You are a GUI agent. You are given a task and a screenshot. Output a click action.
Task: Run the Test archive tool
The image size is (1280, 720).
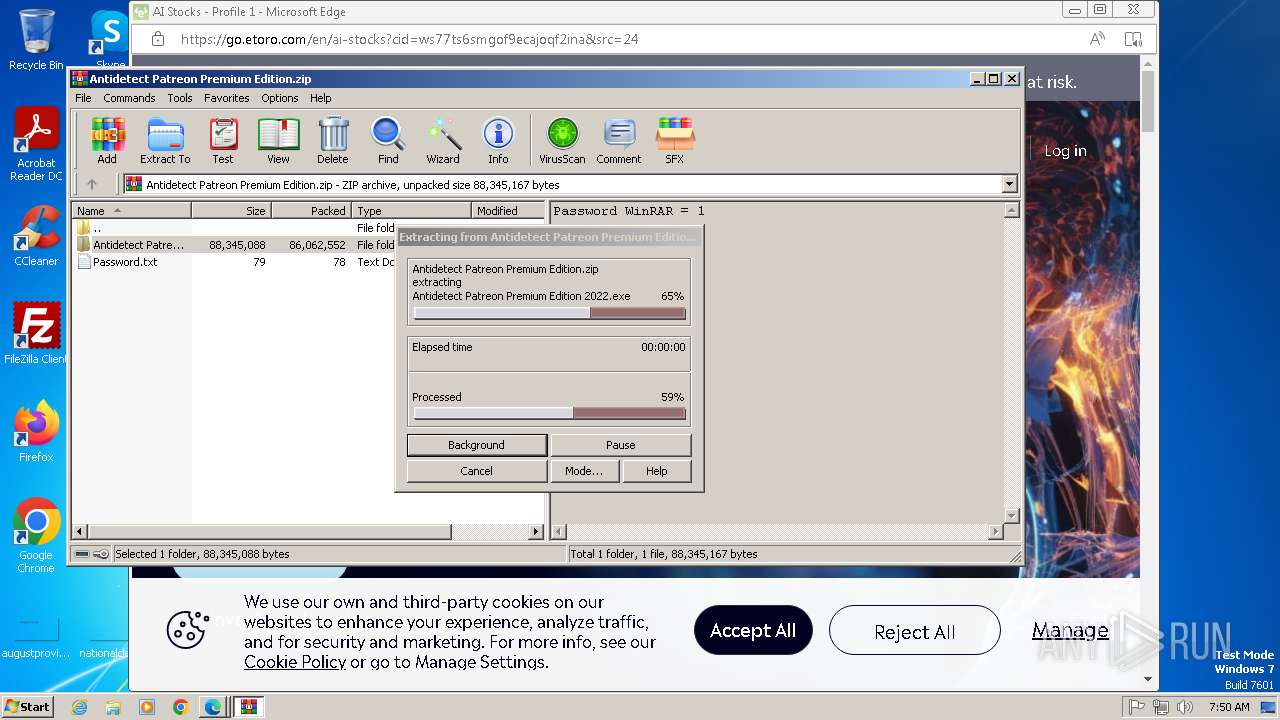click(223, 141)
